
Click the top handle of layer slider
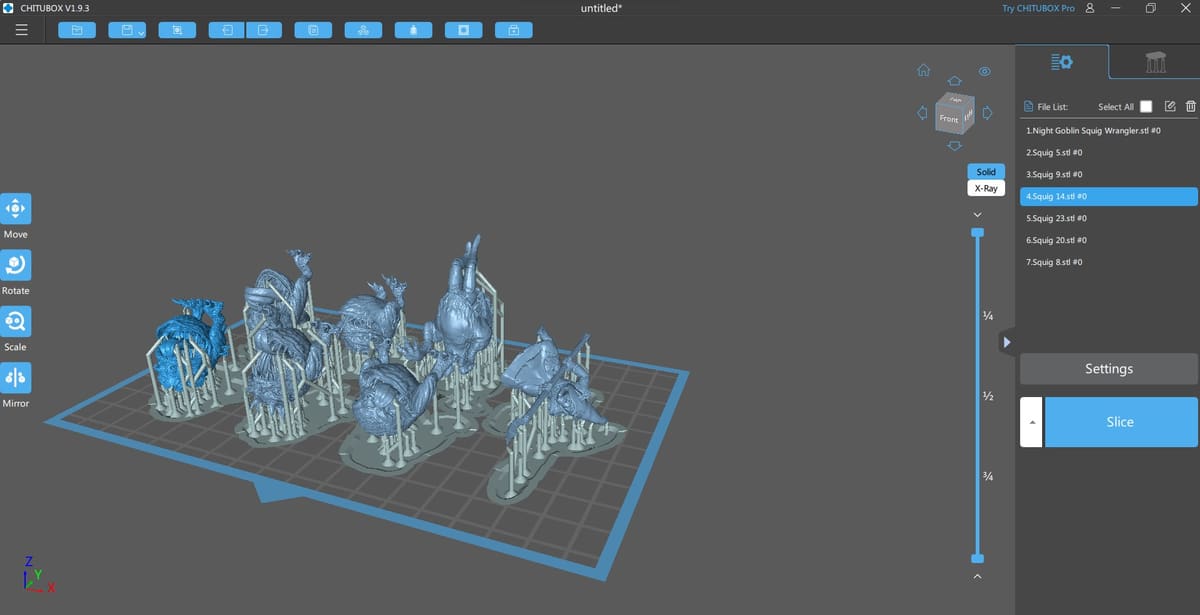point(978,232)
